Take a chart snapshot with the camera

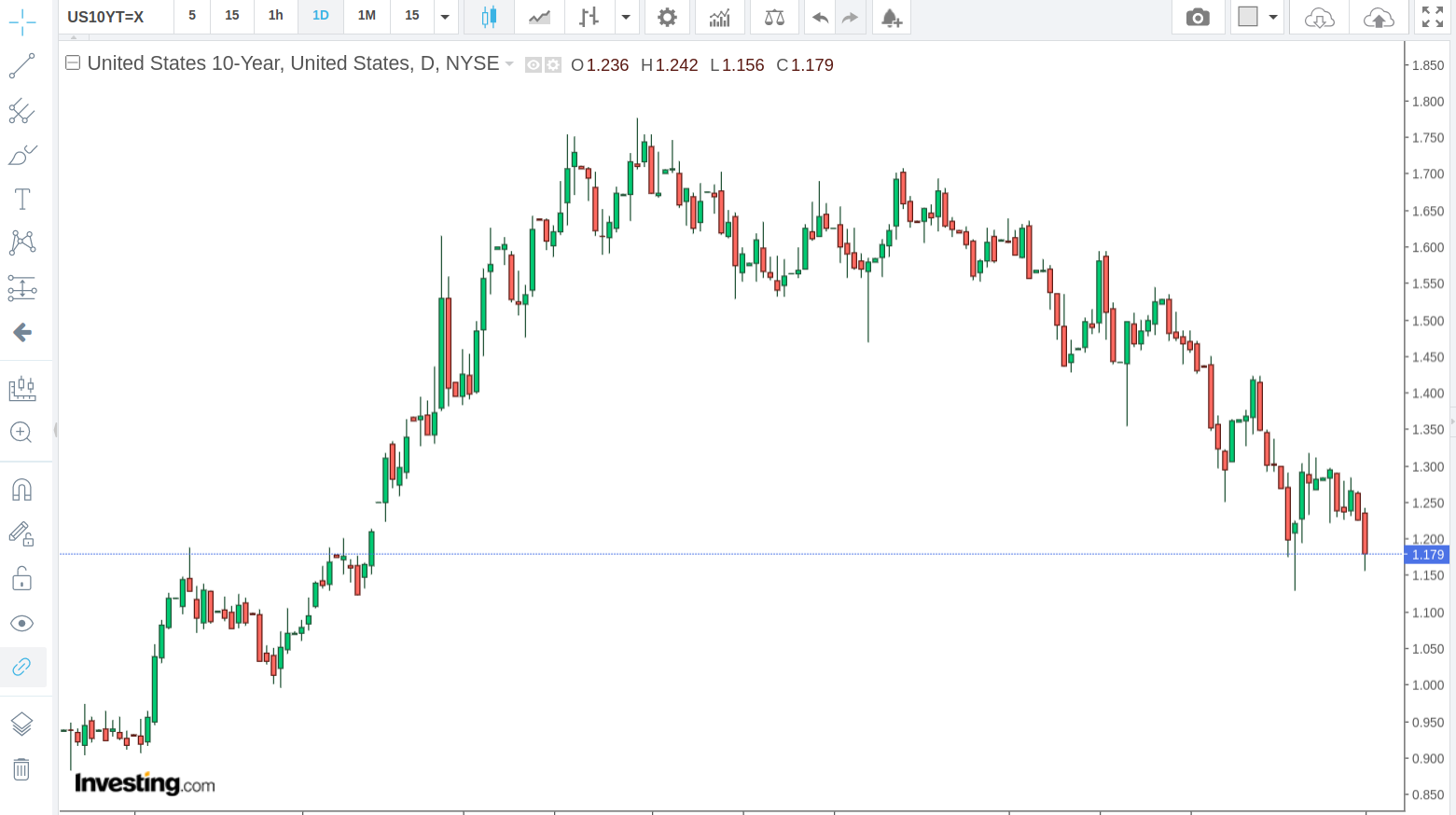point(1198,17)
